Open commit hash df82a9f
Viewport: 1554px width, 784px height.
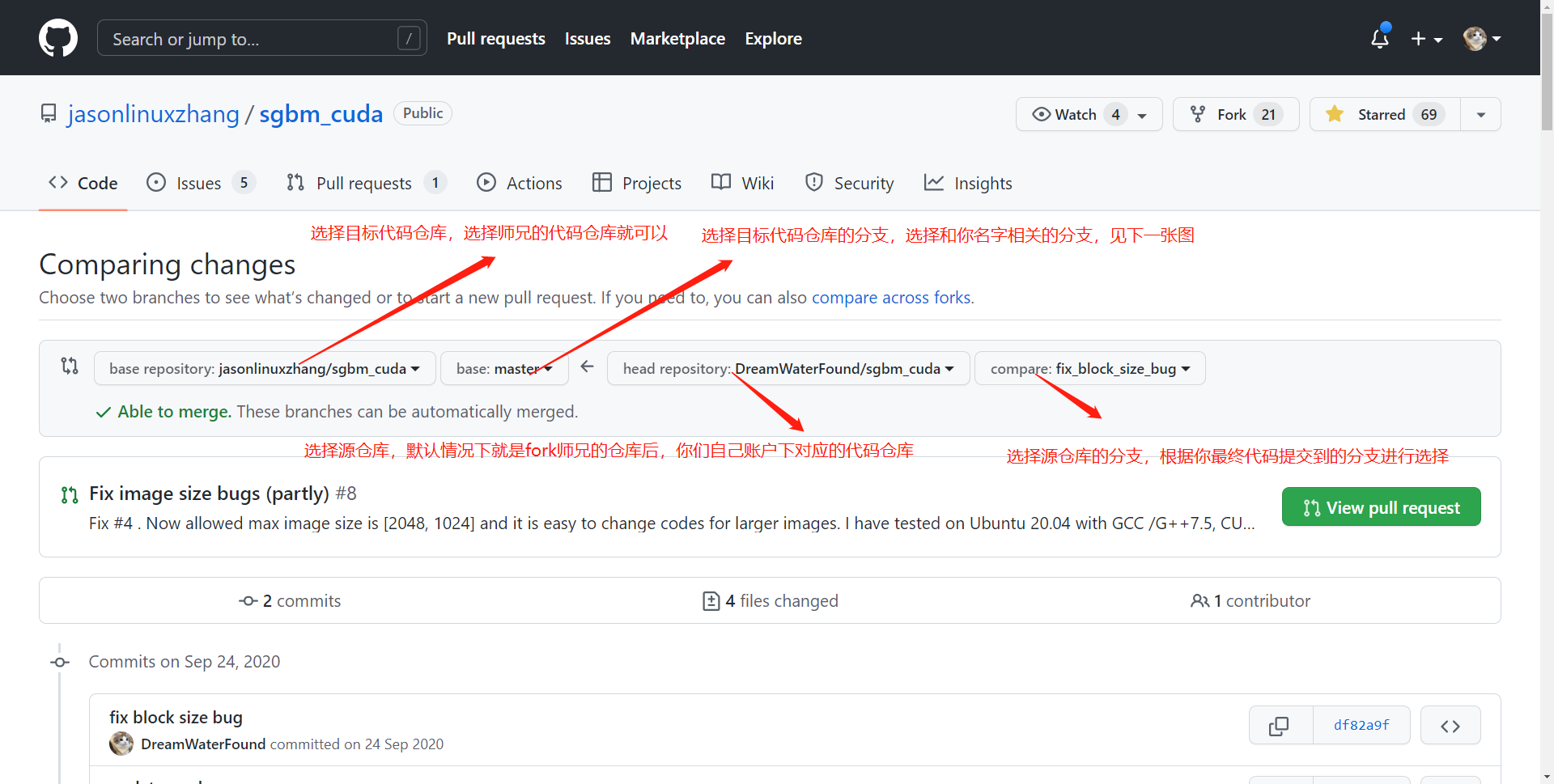point(1361,726)
